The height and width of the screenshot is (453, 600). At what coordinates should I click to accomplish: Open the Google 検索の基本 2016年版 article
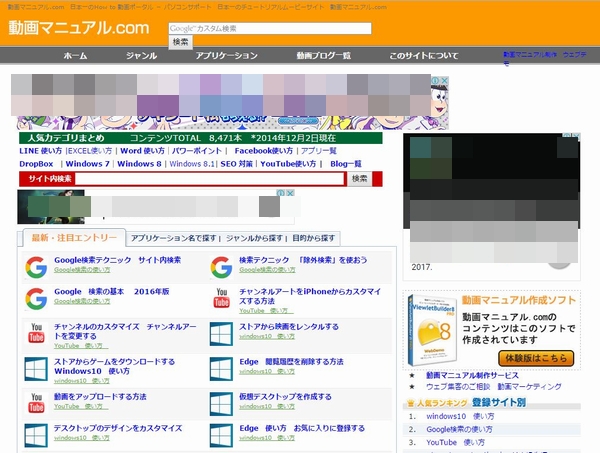(111, 292)
